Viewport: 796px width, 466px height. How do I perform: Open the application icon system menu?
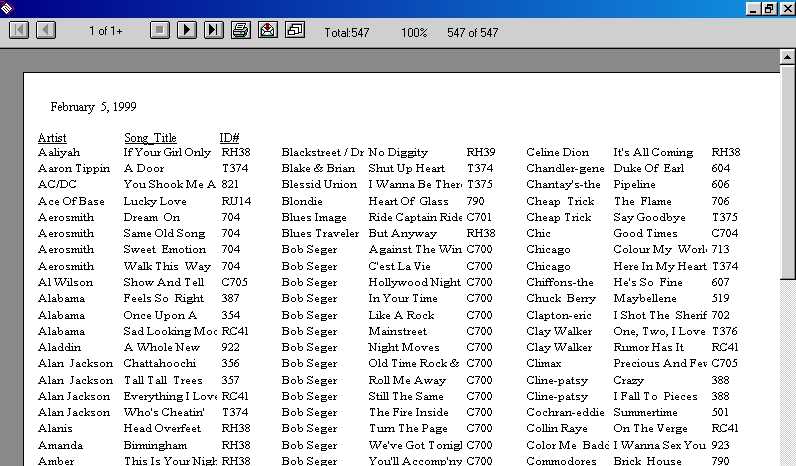pyautogui.click(x=8, y=8)
